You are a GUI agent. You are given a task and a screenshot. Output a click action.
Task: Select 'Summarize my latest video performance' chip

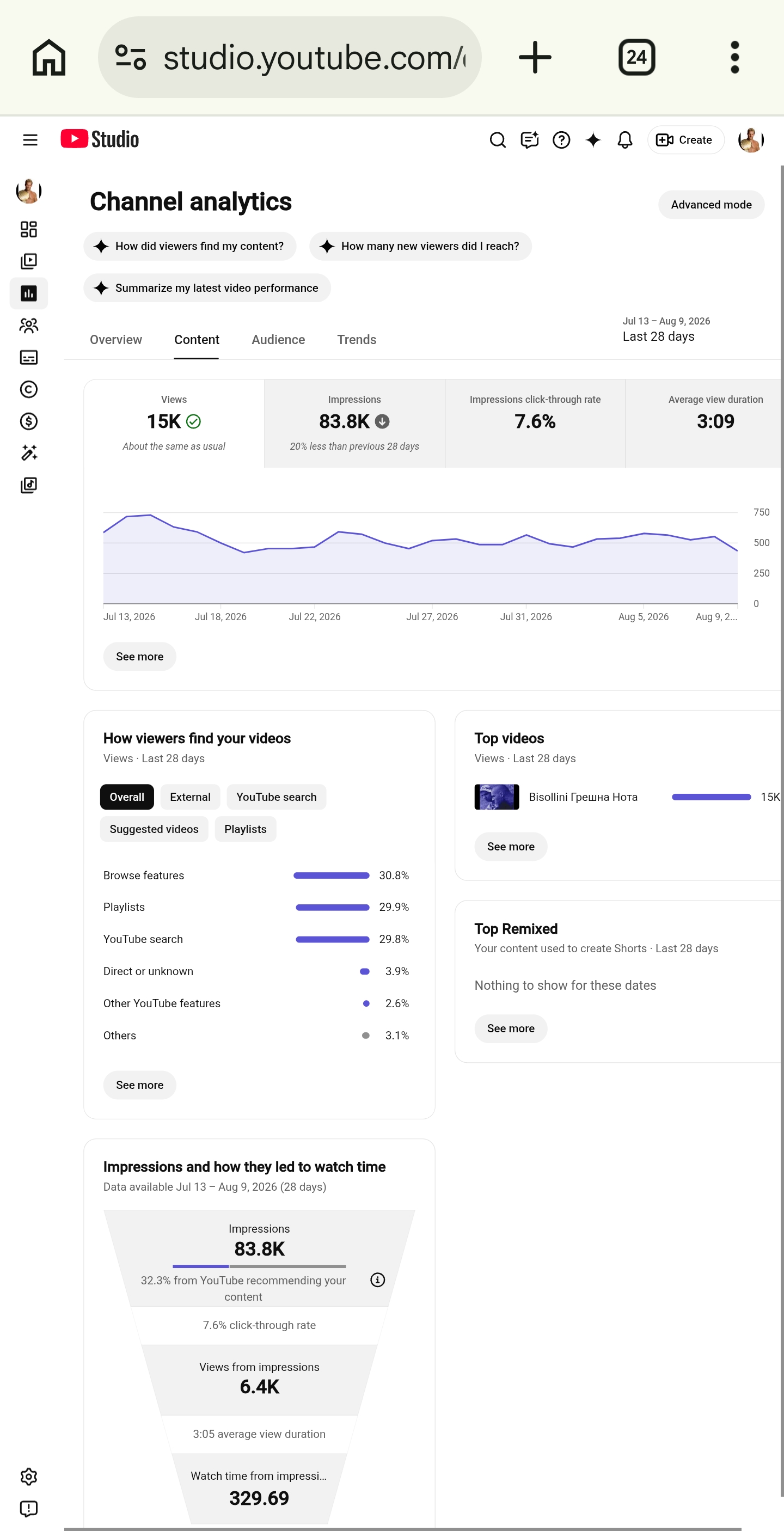(207, 287)
